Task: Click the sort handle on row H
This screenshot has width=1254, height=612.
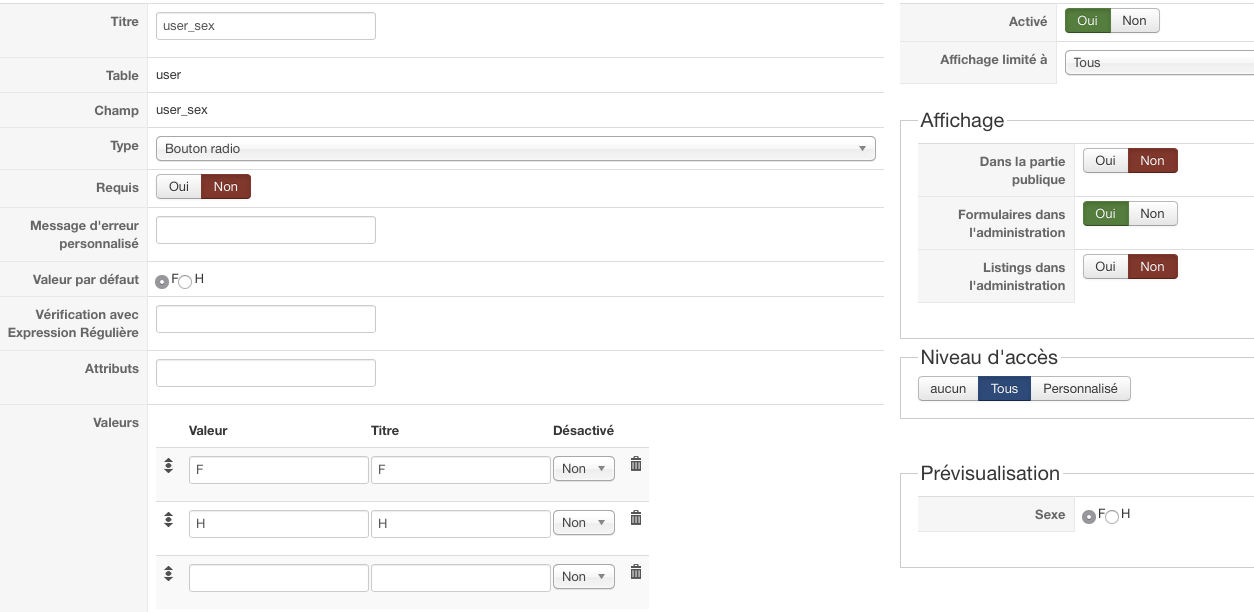Action: point(168,519)
